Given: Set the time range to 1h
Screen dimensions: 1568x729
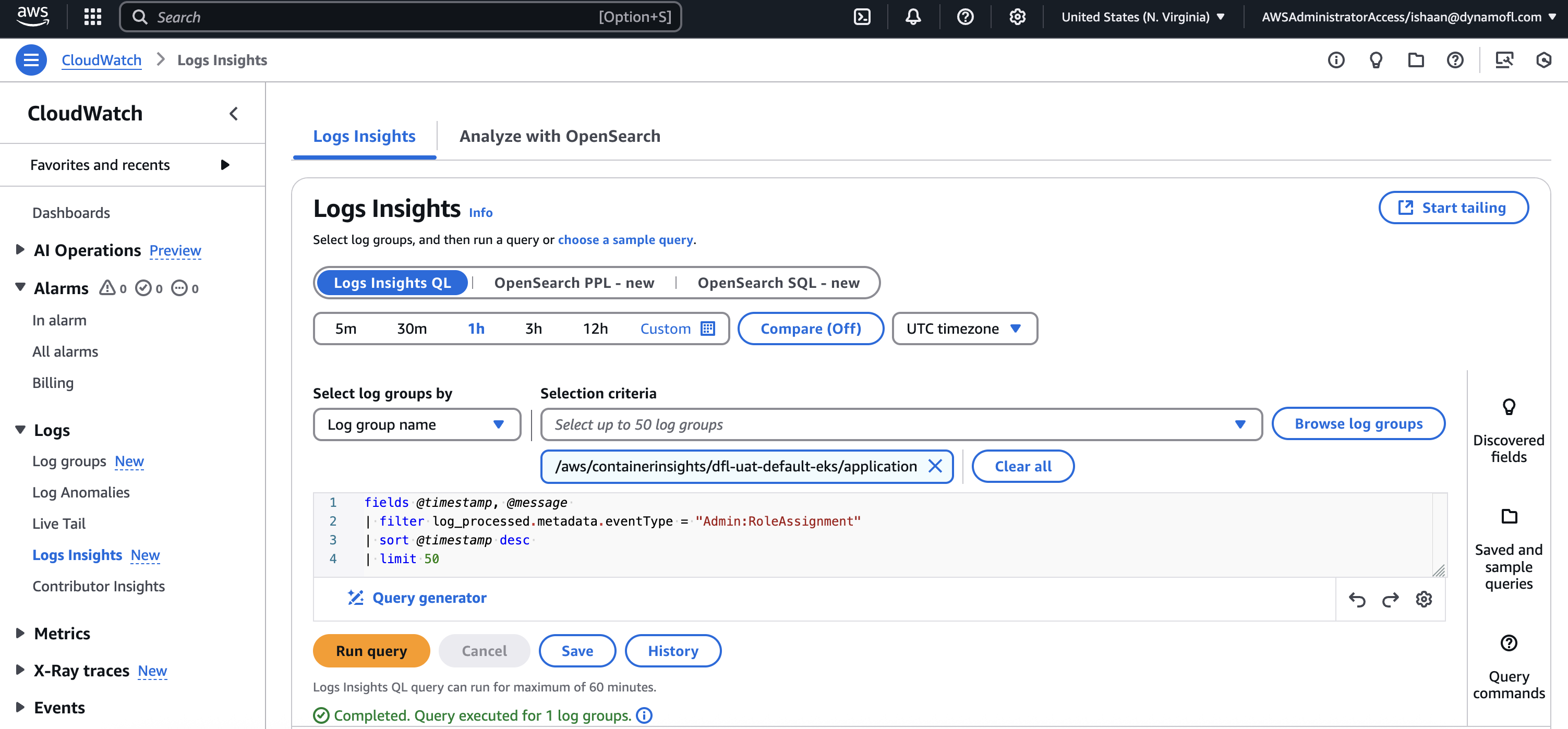Looking at the screenshot, I should tap(476, 329).
